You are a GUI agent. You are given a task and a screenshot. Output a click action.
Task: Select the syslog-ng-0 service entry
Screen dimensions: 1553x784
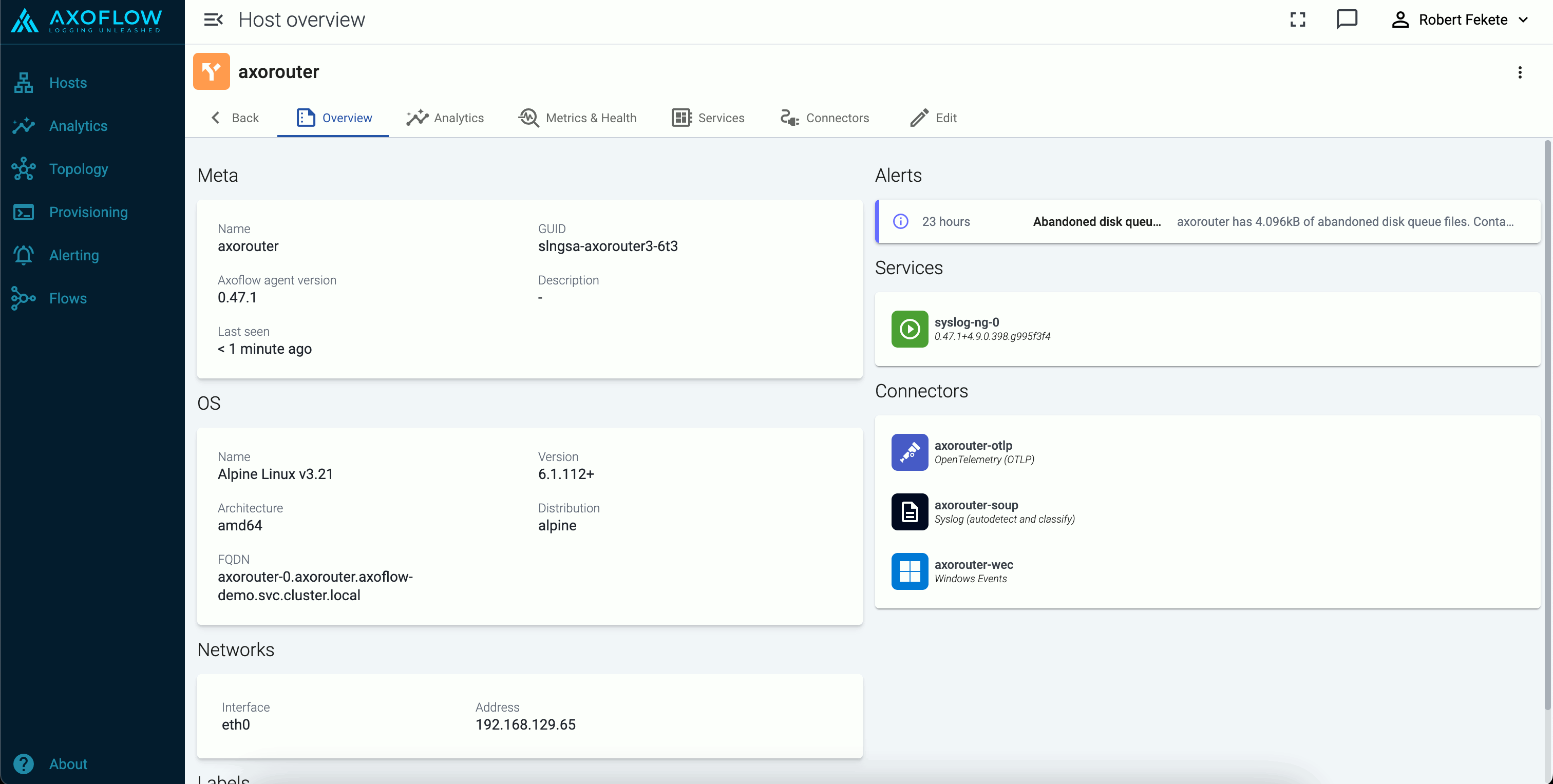pos(1207,329)
